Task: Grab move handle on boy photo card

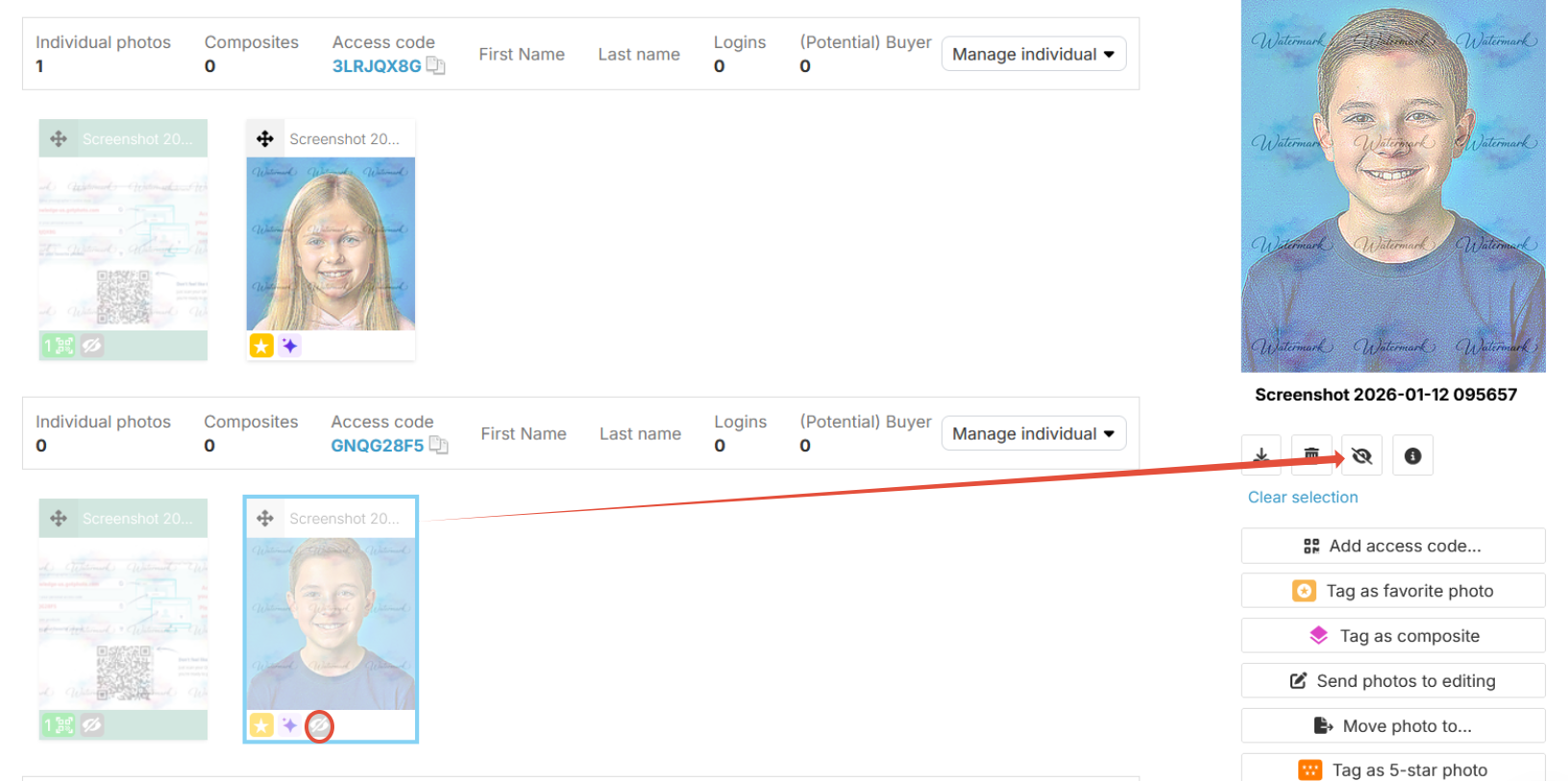Action: [265, 519]
